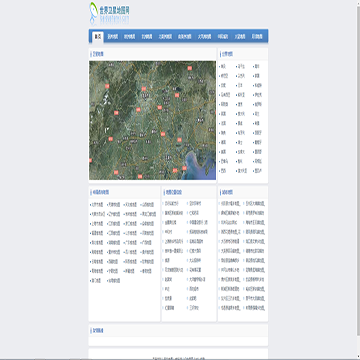Select the last item in the blue navigation bar
Screen dimensions: 360x360
coord(257,37)
